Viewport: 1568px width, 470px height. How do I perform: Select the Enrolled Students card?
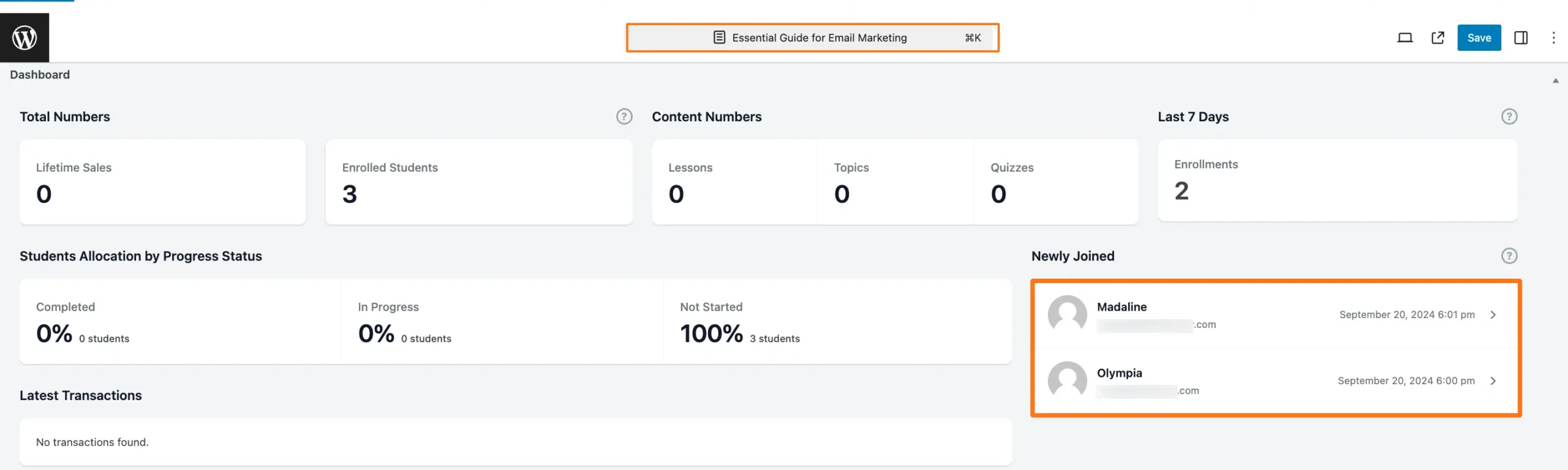point(478,181)
